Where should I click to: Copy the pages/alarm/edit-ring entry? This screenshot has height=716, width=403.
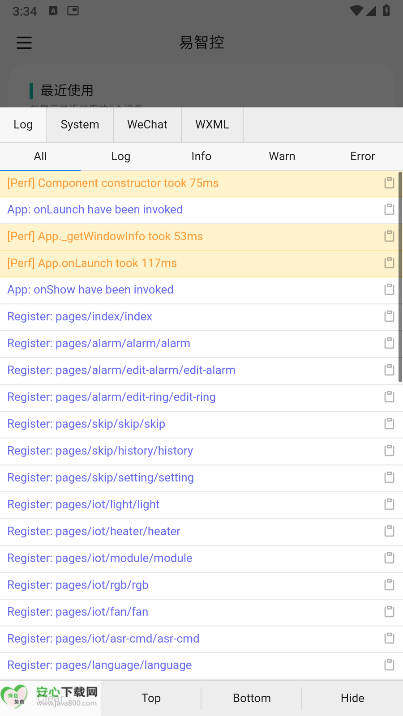click(389, 397)
